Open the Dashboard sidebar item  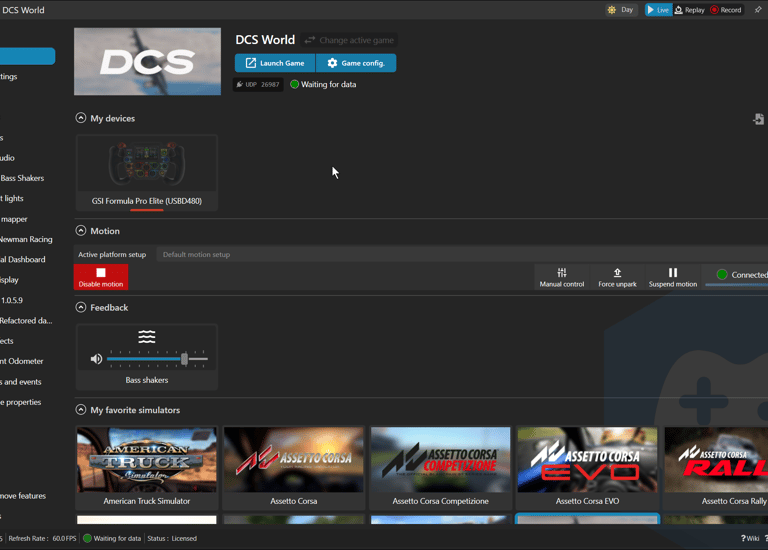point(23,260)
